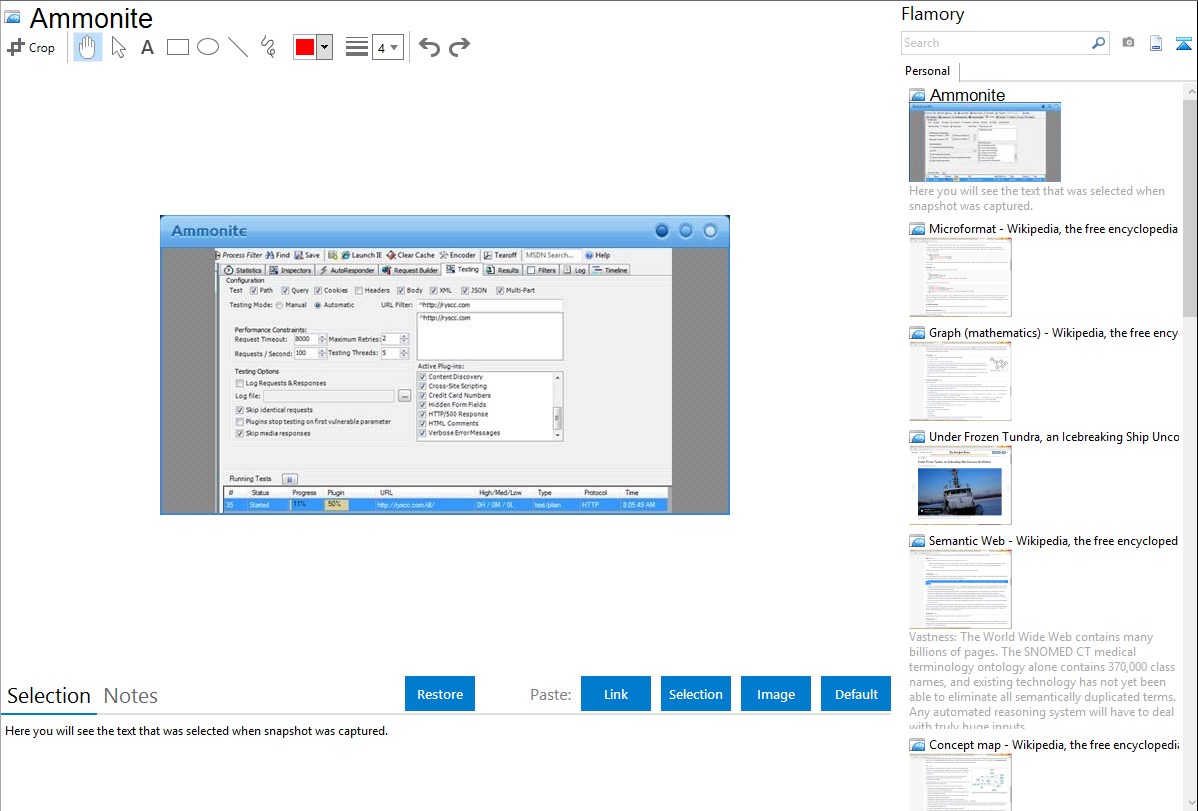This screenshot has height=811, width=1198.
Task: Click the Default paste button
Action: pos(856,694)
